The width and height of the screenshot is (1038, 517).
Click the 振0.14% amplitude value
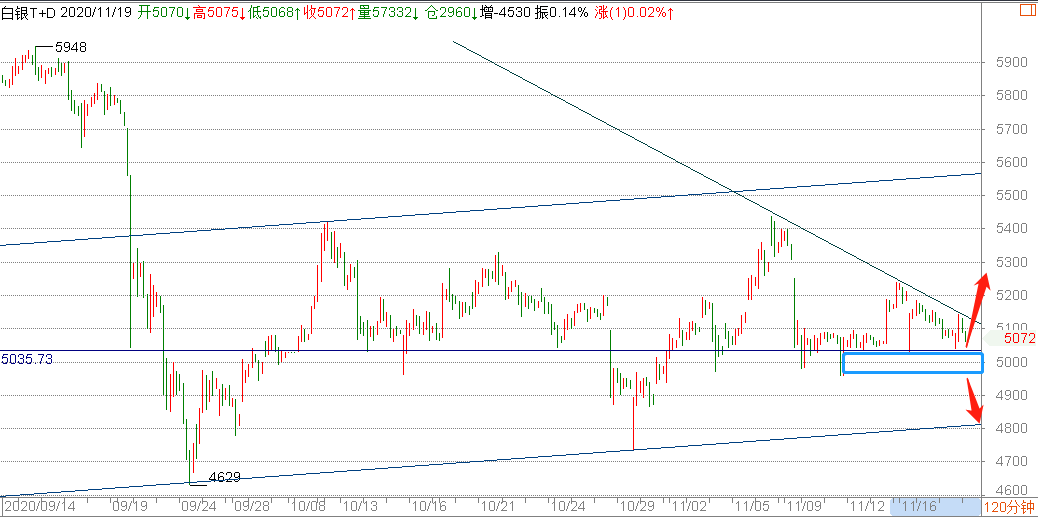coord(562,12)
